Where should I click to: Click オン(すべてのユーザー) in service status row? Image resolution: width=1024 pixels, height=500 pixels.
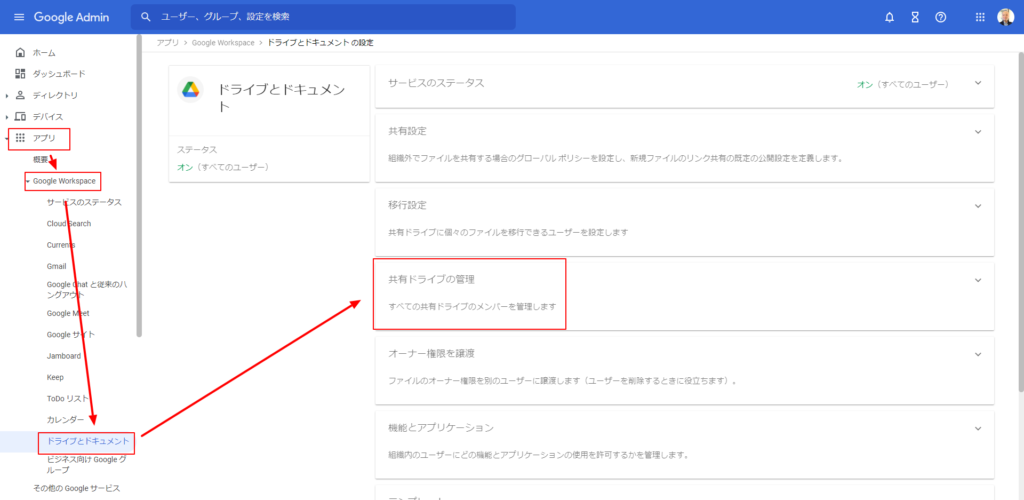(x=903, y=84)
